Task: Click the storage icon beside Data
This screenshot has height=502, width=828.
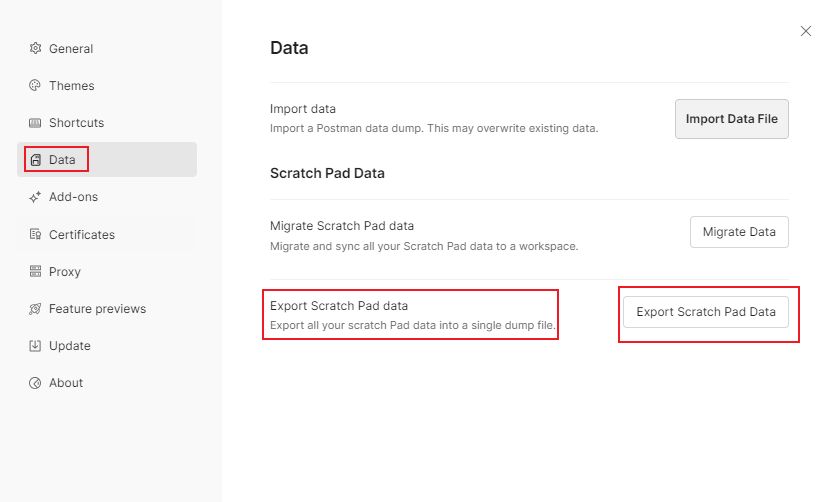Action: 35,160
